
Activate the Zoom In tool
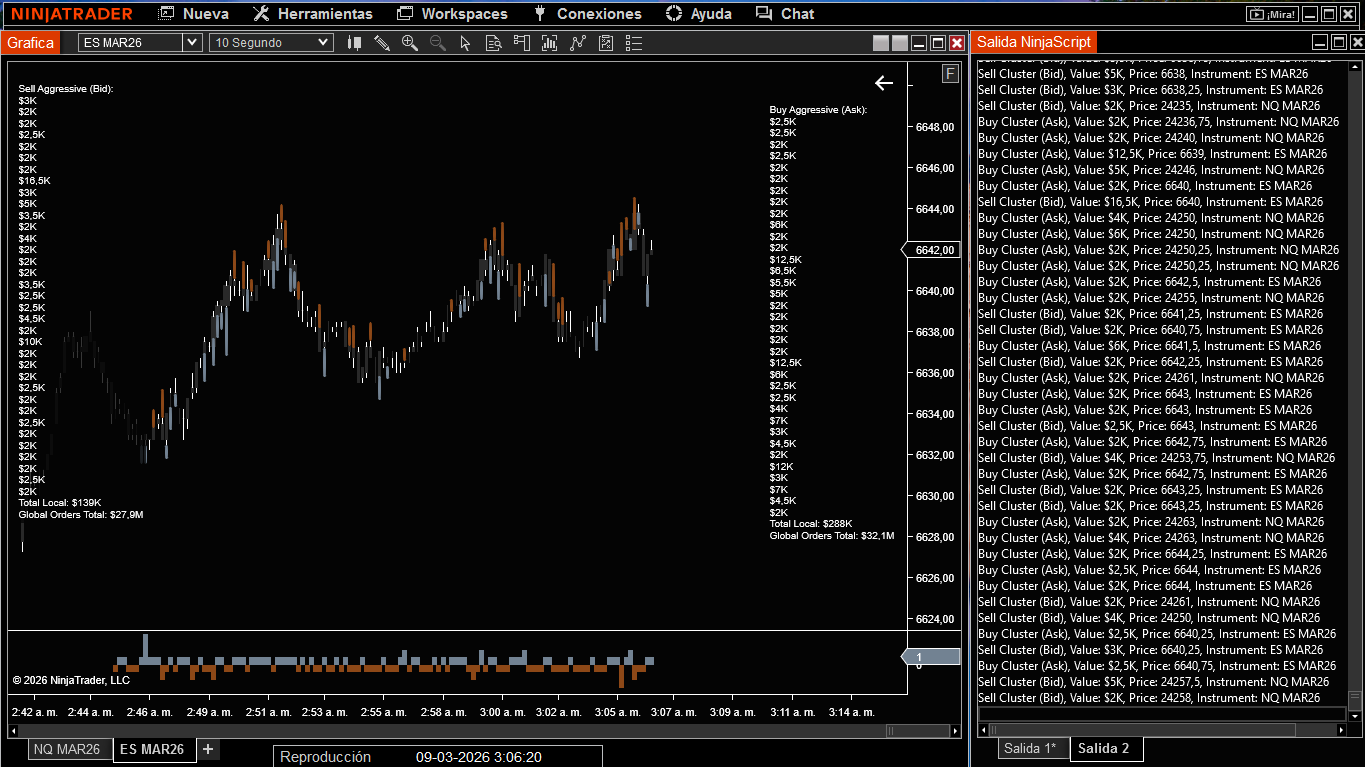(410, 42)
